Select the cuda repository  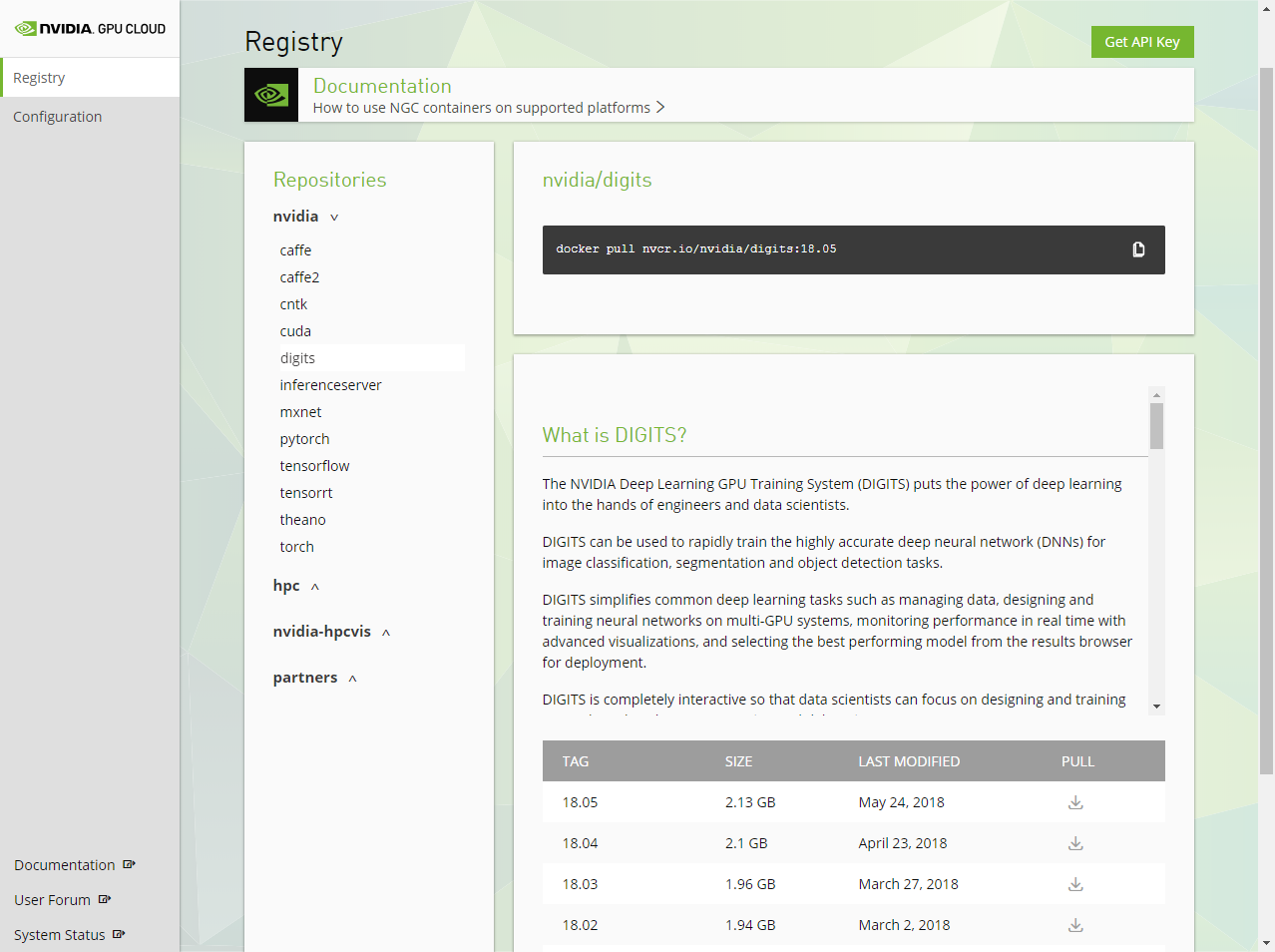pos(295,331)
